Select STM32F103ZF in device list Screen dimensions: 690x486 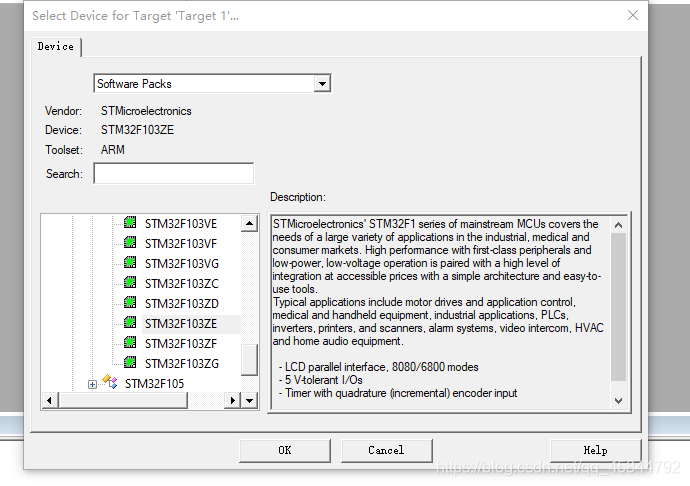click(x=181, y=343)
